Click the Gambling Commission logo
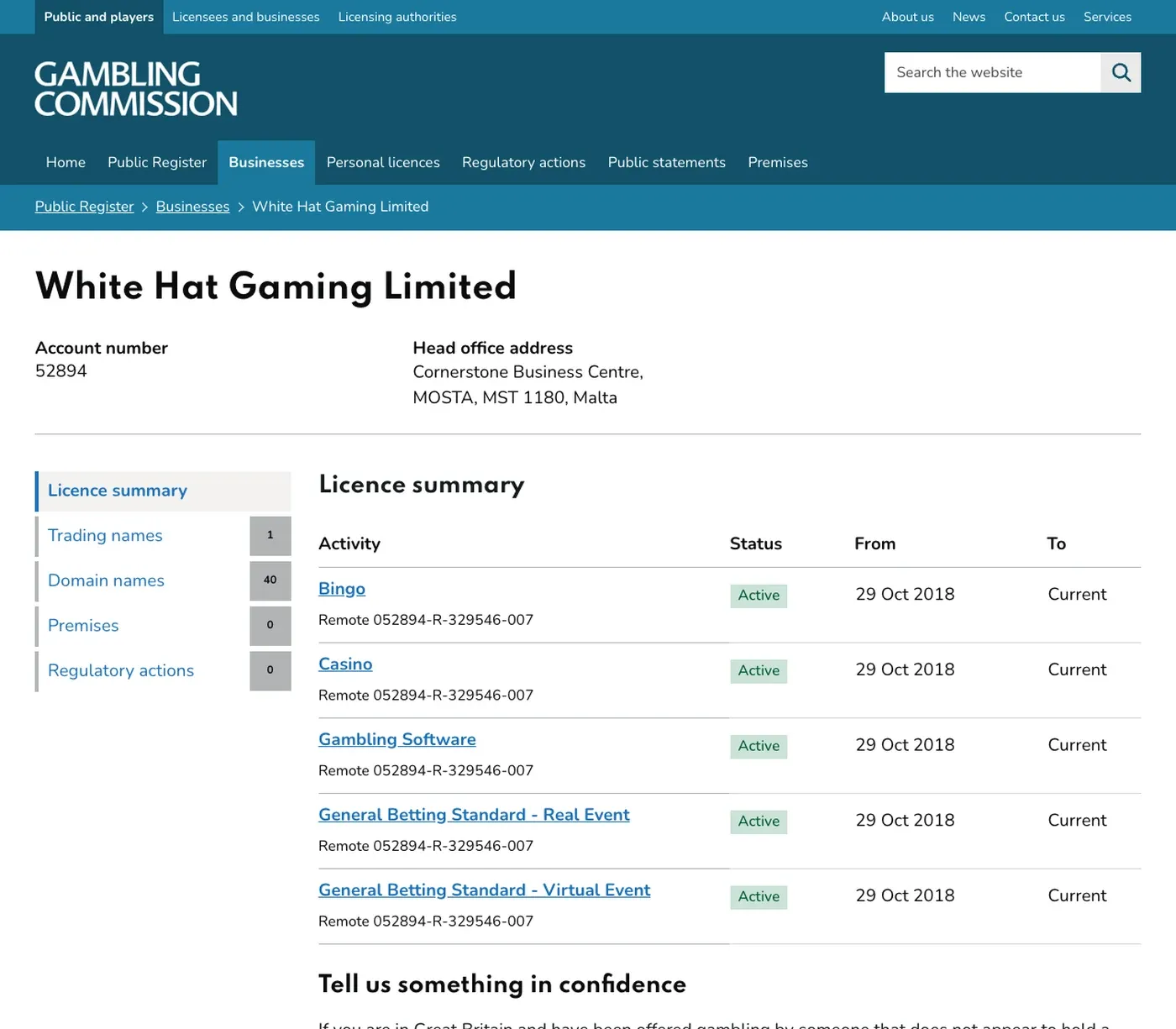This screenshot has height=1029, width=1176. point(136,88)
